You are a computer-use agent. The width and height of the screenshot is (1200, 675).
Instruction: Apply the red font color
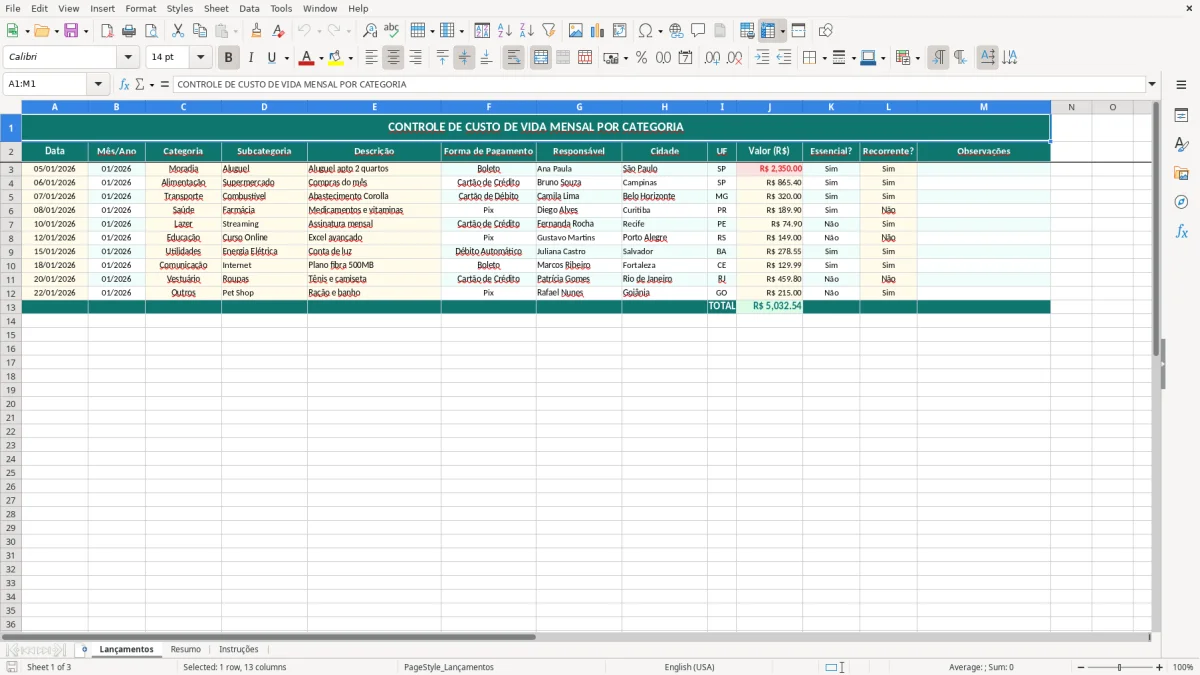(x=306, y=58)
